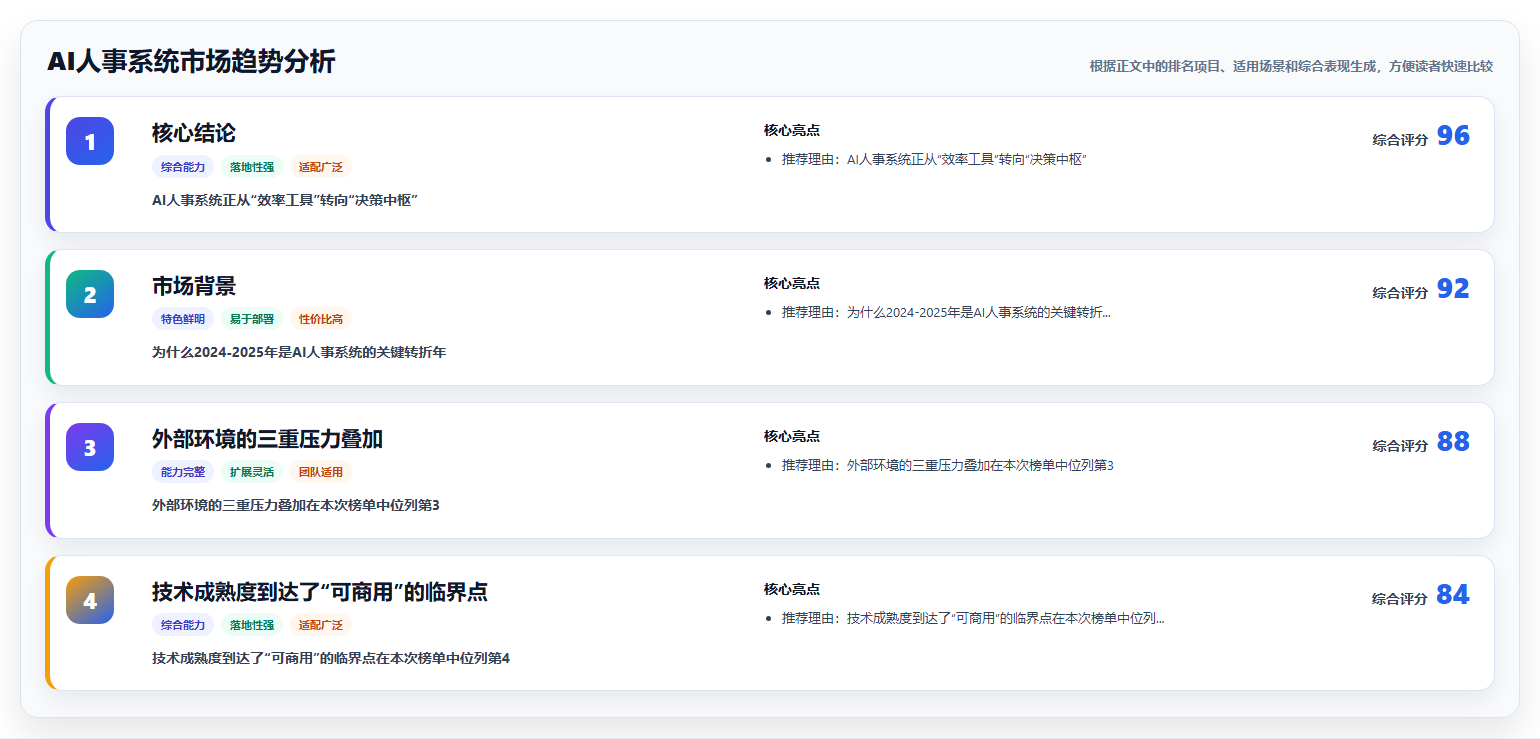Click summary AI人事系统正从"效率工具"转向"决策中枢" under 核心结论
The image size is (1540, 739).
tap(285, 200)
